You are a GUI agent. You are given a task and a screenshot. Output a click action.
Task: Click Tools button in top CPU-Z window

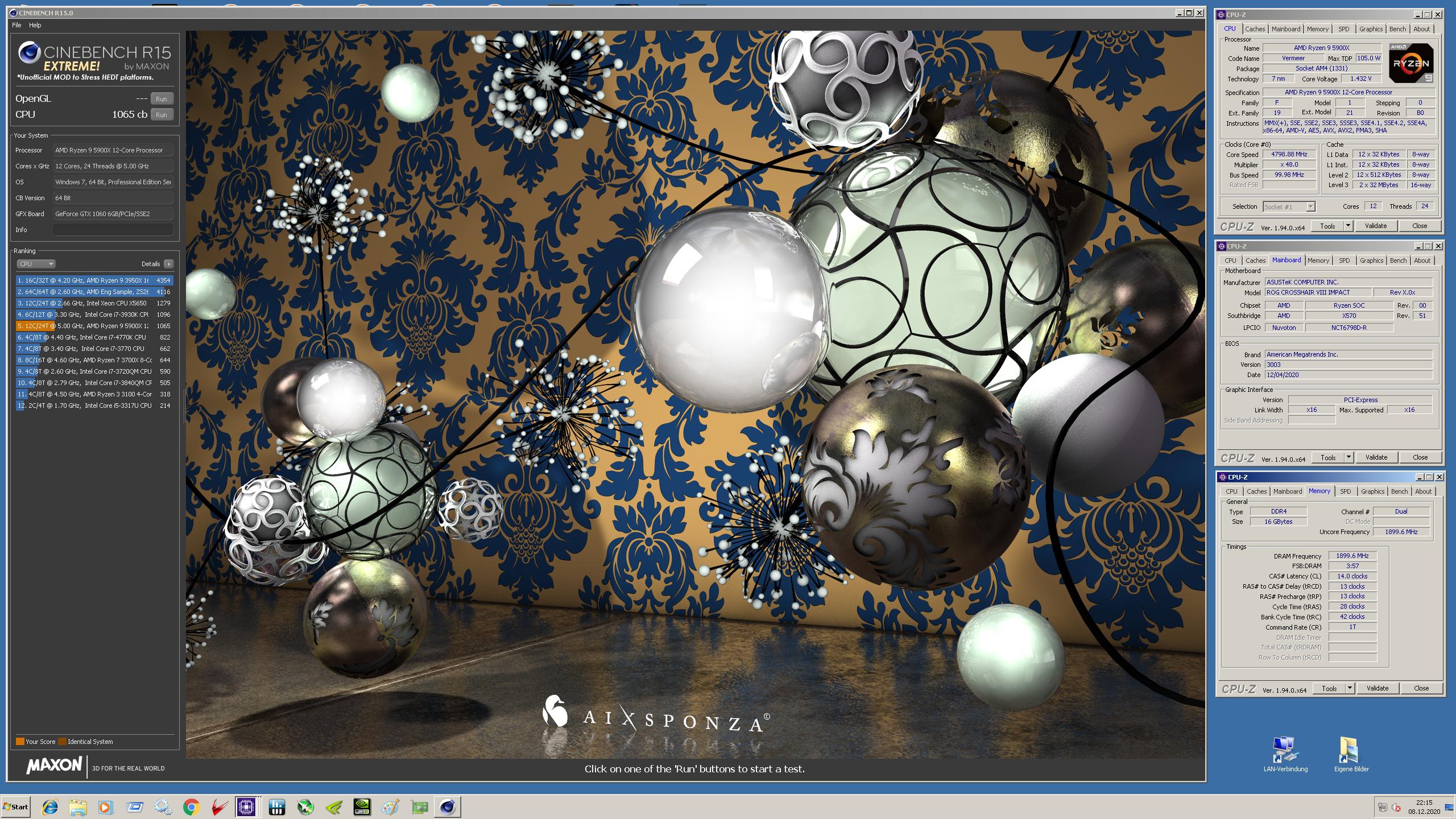1327,226
